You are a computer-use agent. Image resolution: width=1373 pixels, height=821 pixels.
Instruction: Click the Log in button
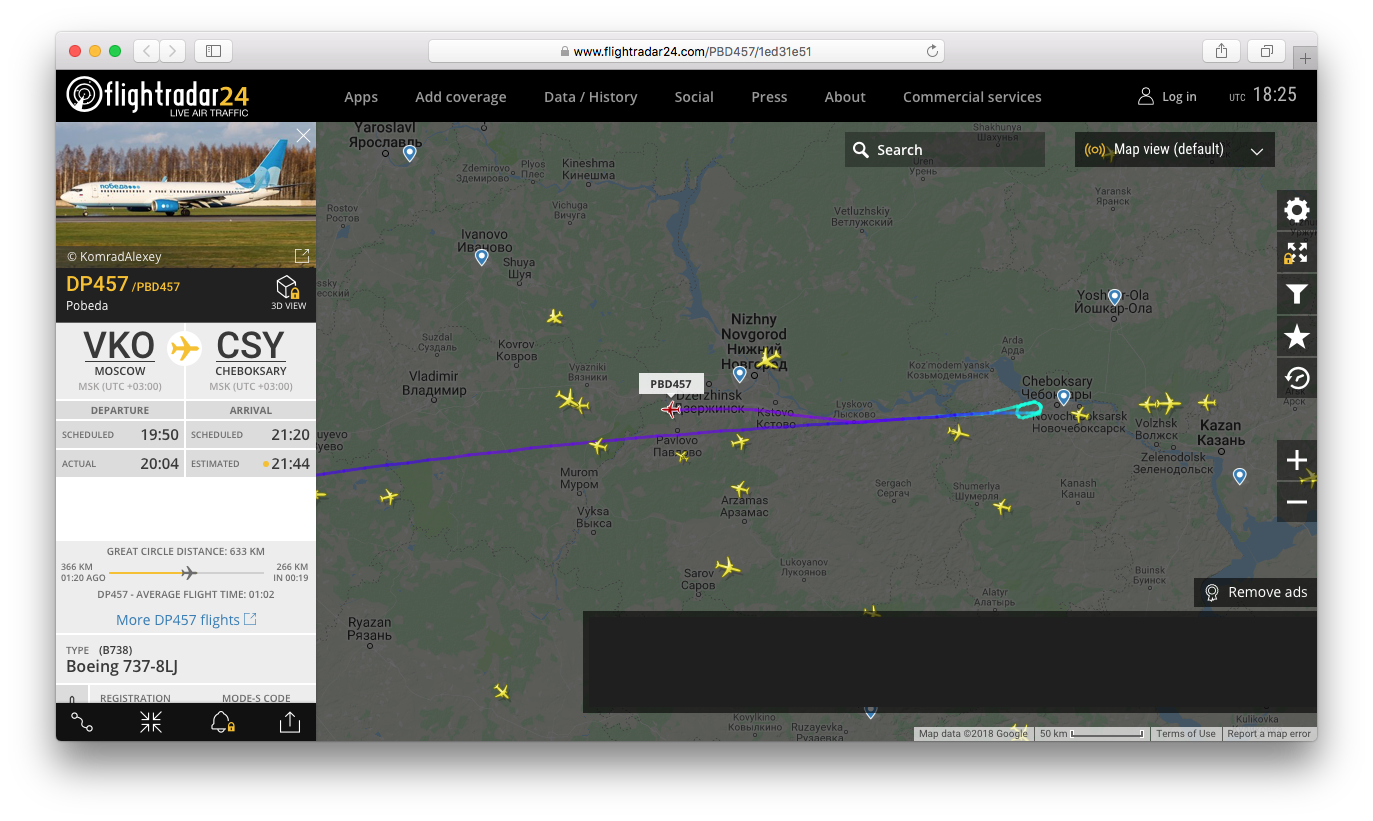click(1167, 97)
